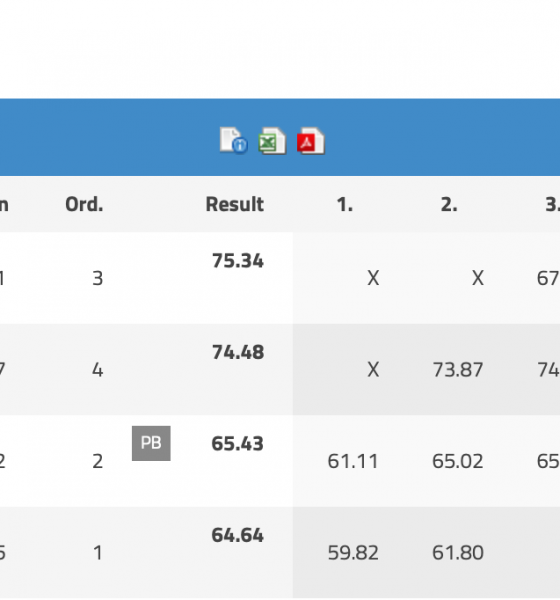
Task: Select the 74.48 result value
Action: point(238,352)
